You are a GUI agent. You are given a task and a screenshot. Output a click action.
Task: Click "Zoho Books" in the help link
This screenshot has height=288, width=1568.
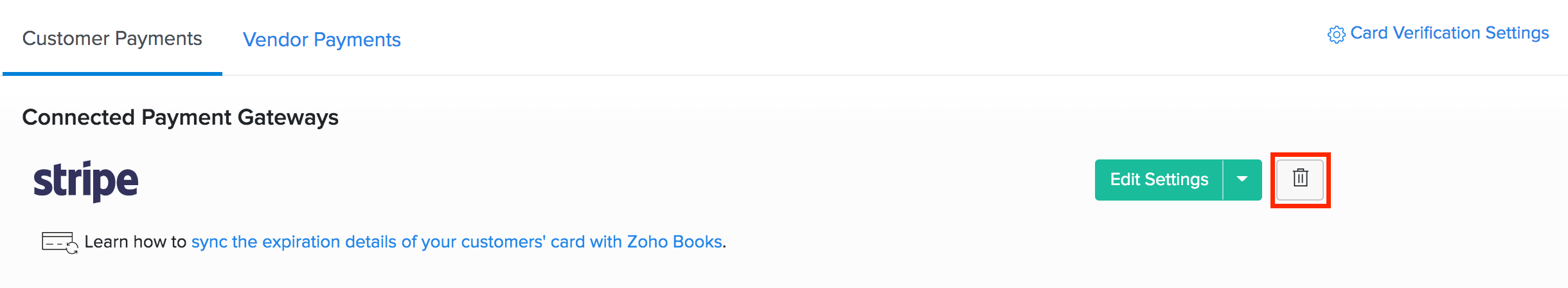click(674, 242)
